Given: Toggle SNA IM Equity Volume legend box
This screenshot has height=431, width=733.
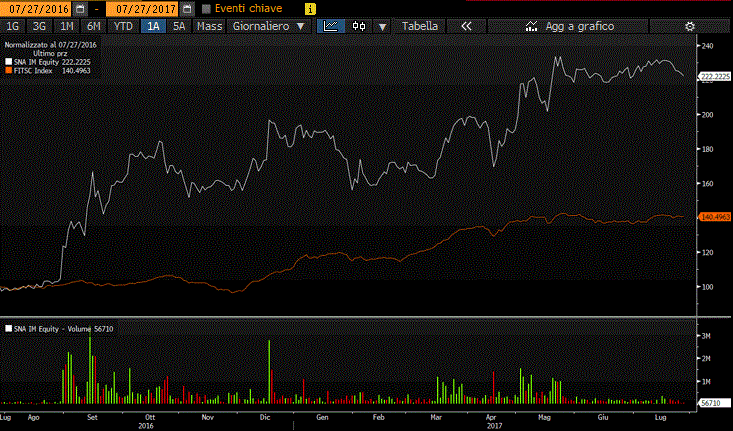Looking at the screenshot, I should [x=9, y=328].
